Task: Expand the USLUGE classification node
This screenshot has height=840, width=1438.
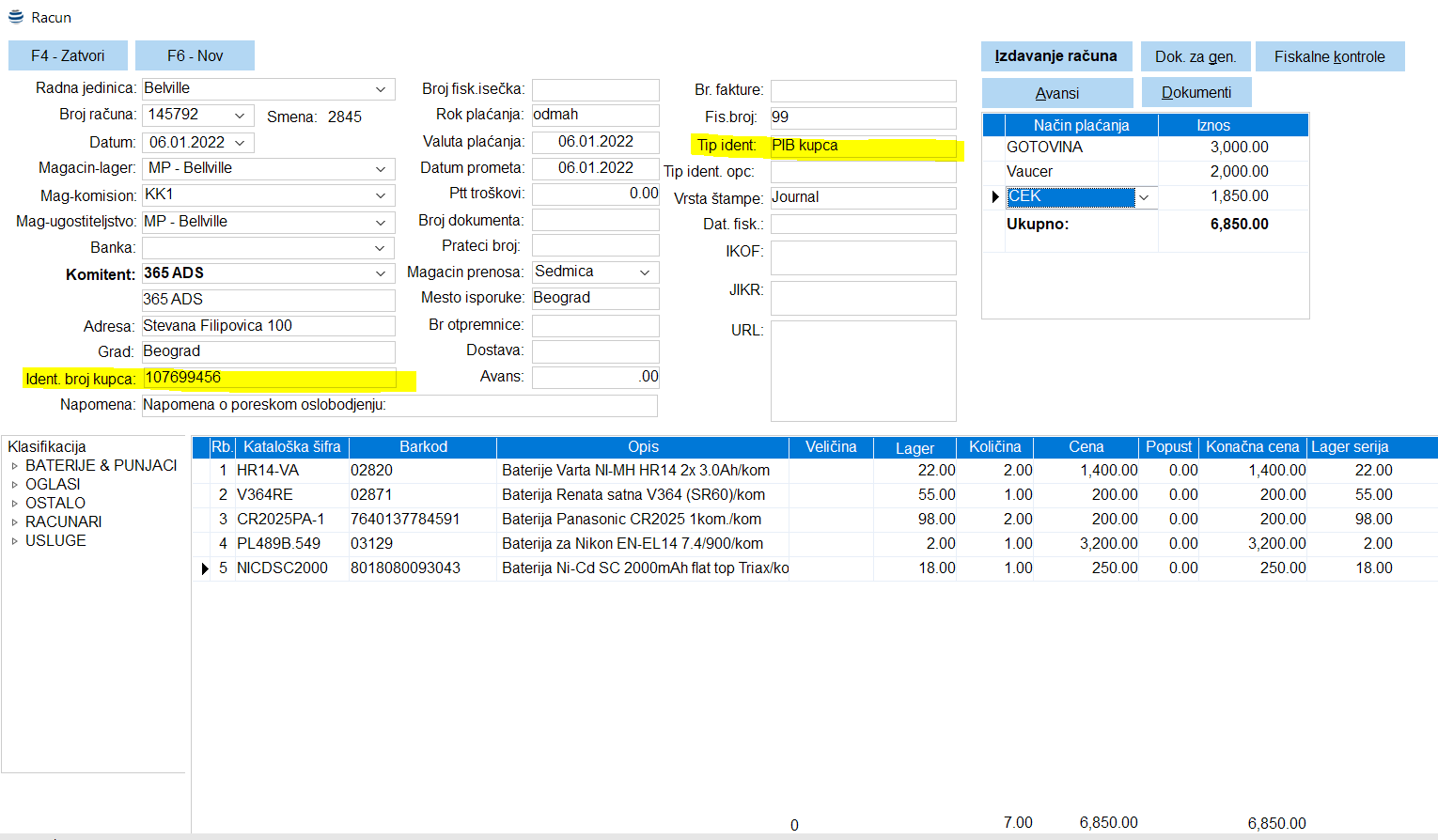Action: (x=14, y=541)
